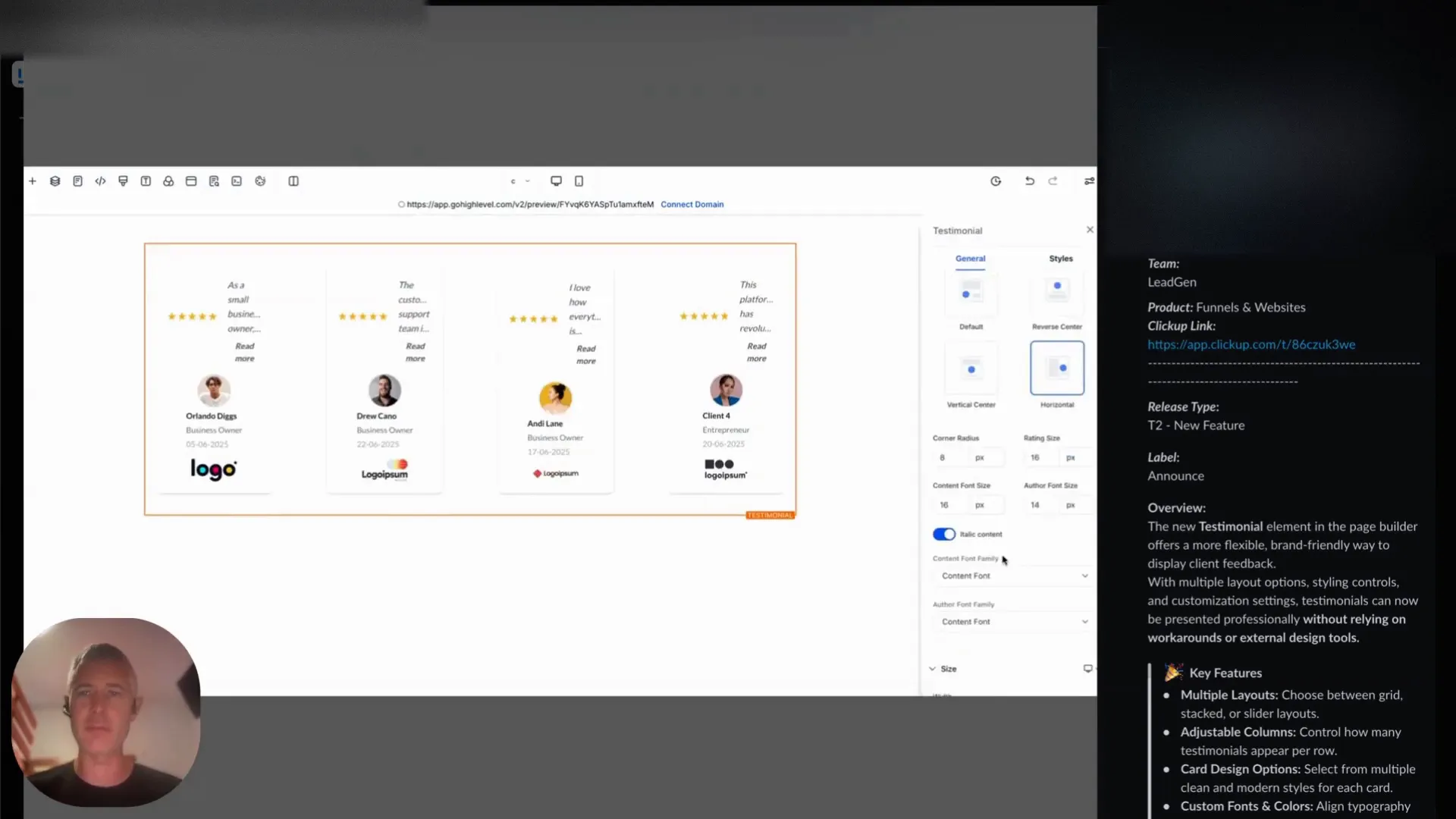The height and width of the screenshot is (819, 1456).
Task: Open the Layers/Sections panel icon
Action: point(55,180)
